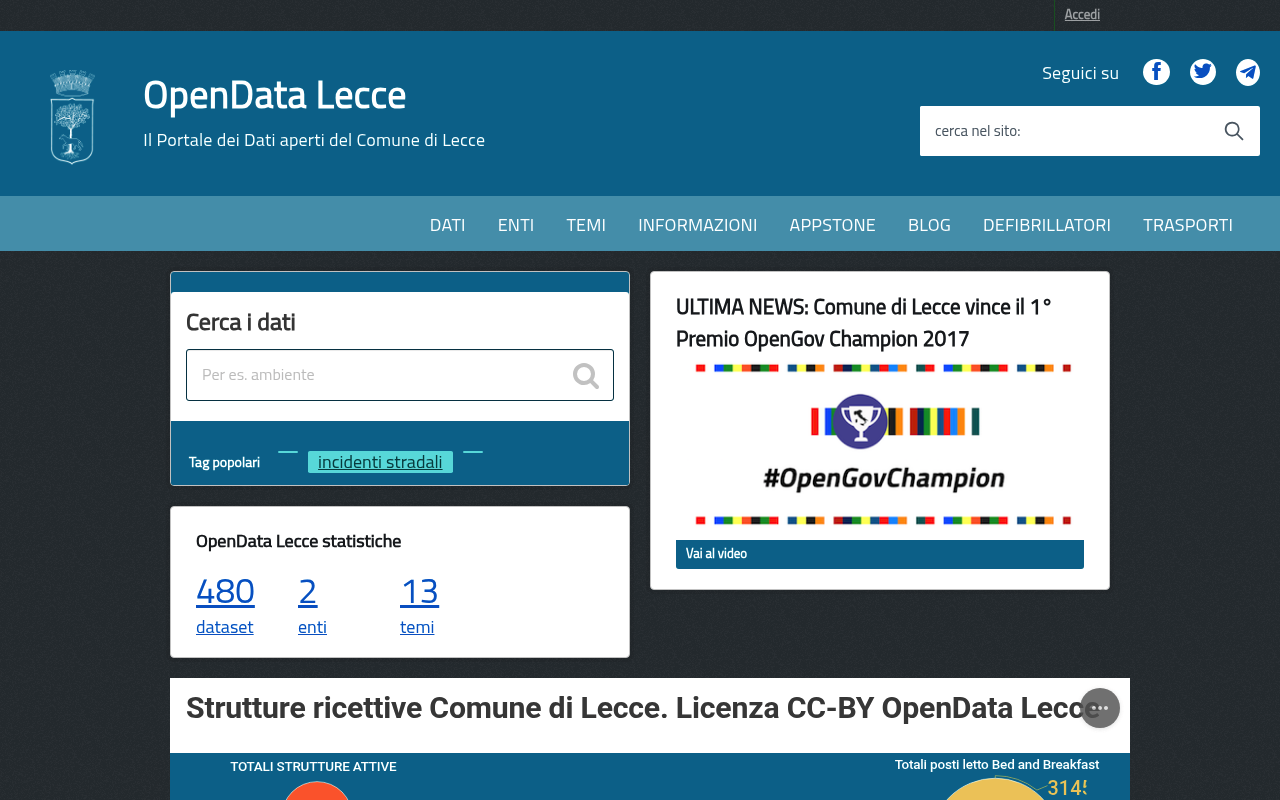Click 'Totali posti letto Bed and Breakfast' label

point(997,765)
